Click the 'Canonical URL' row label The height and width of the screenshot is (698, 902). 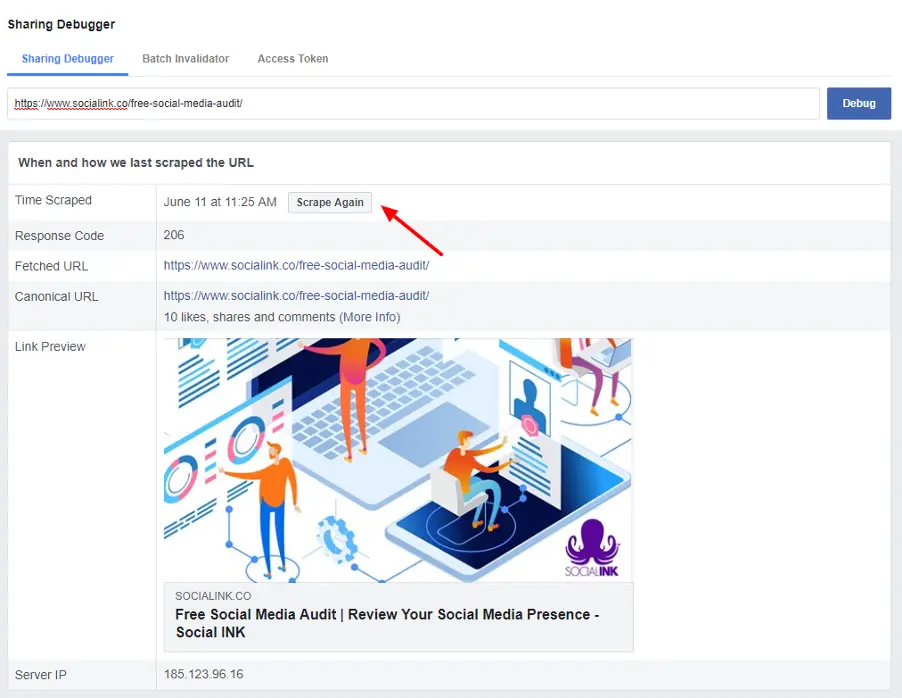pyautogui.click(x=56, y=297)
